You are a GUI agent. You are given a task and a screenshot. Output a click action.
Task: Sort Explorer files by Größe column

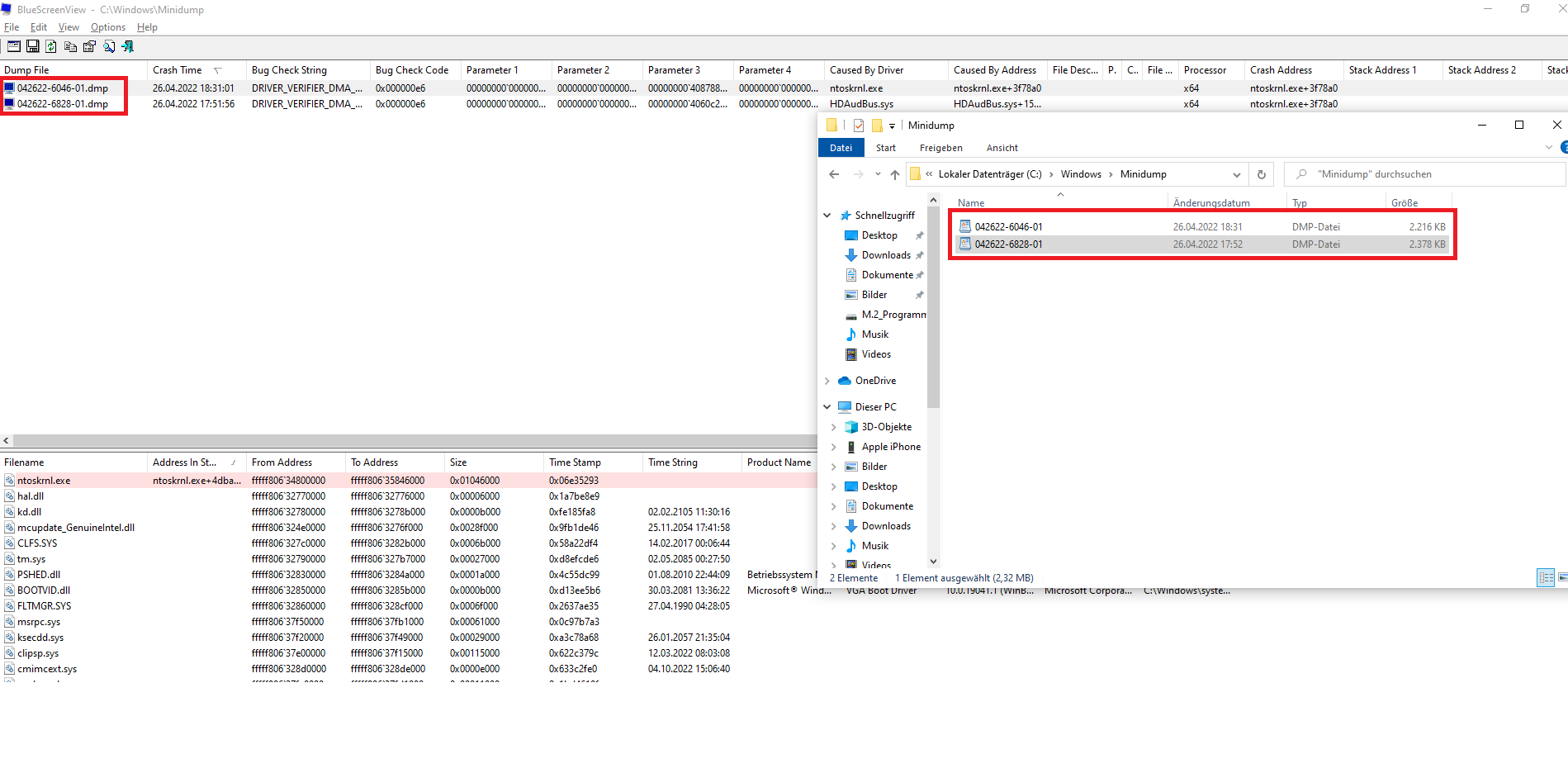coord(1405,203)
